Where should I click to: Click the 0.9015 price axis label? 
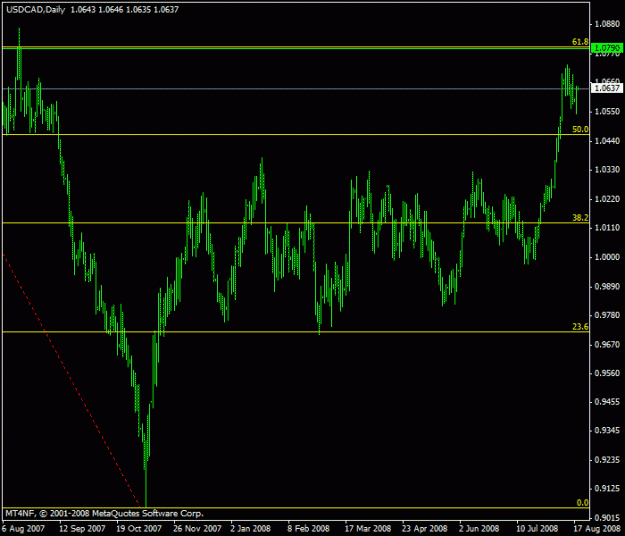pyautogui.click(x=607, y=517)
